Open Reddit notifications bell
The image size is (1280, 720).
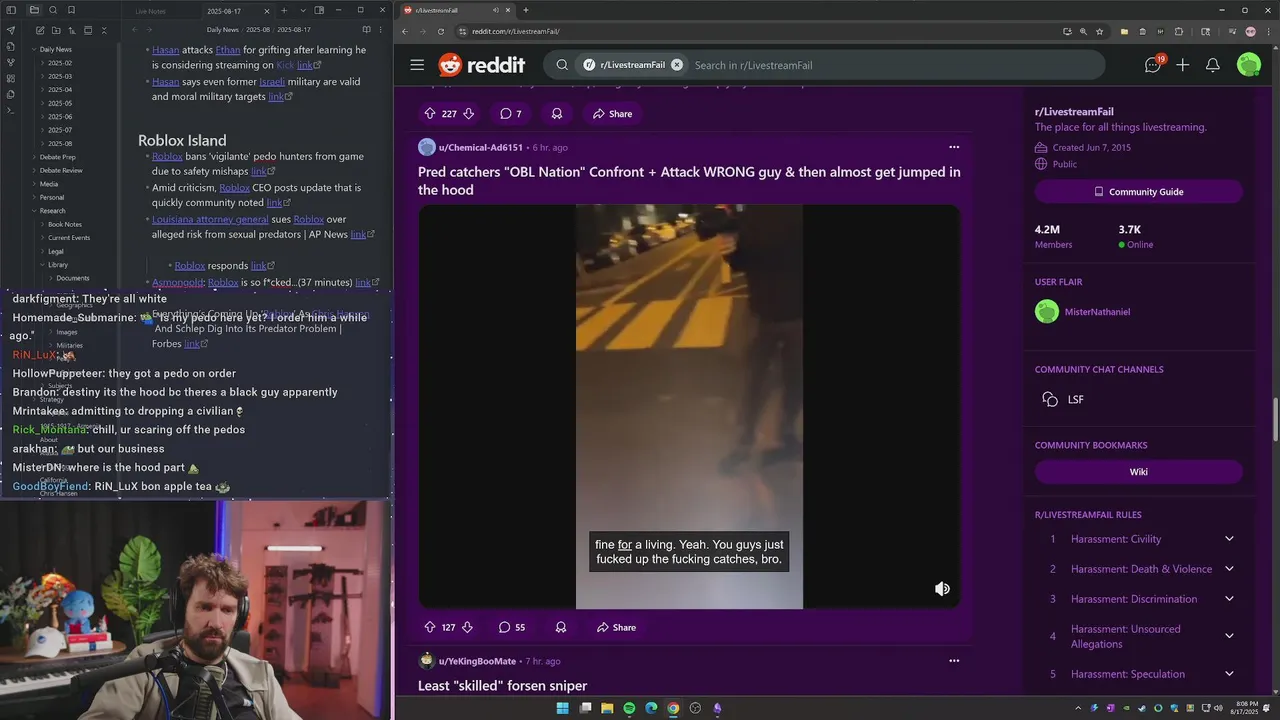(x=1213, y=65)
